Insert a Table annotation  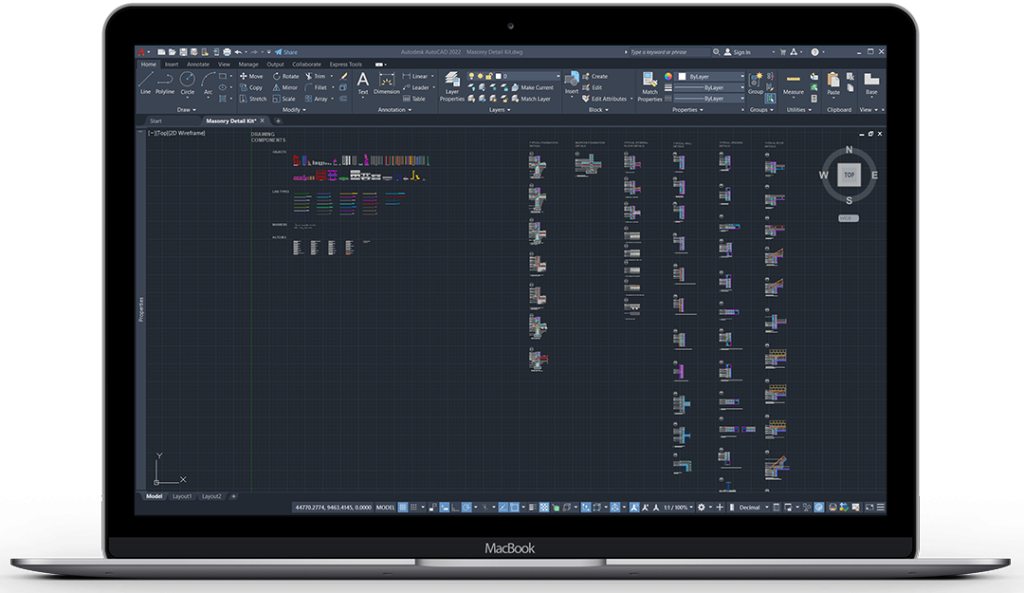click(414, 99)
